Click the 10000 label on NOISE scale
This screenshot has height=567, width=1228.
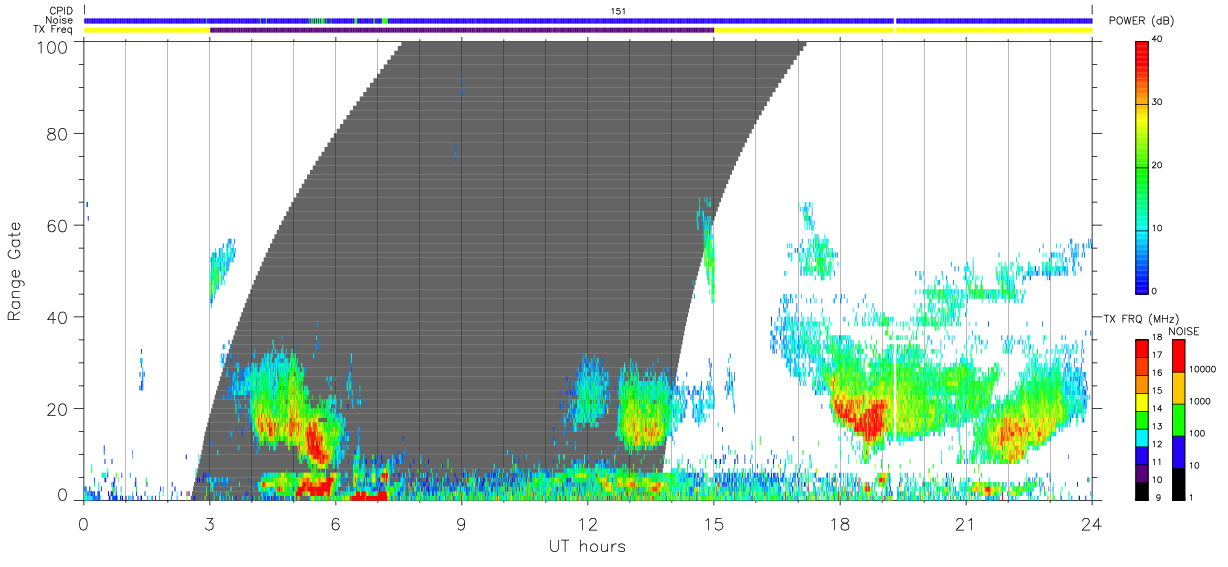pyautogui.click(x=1203, y=369)
